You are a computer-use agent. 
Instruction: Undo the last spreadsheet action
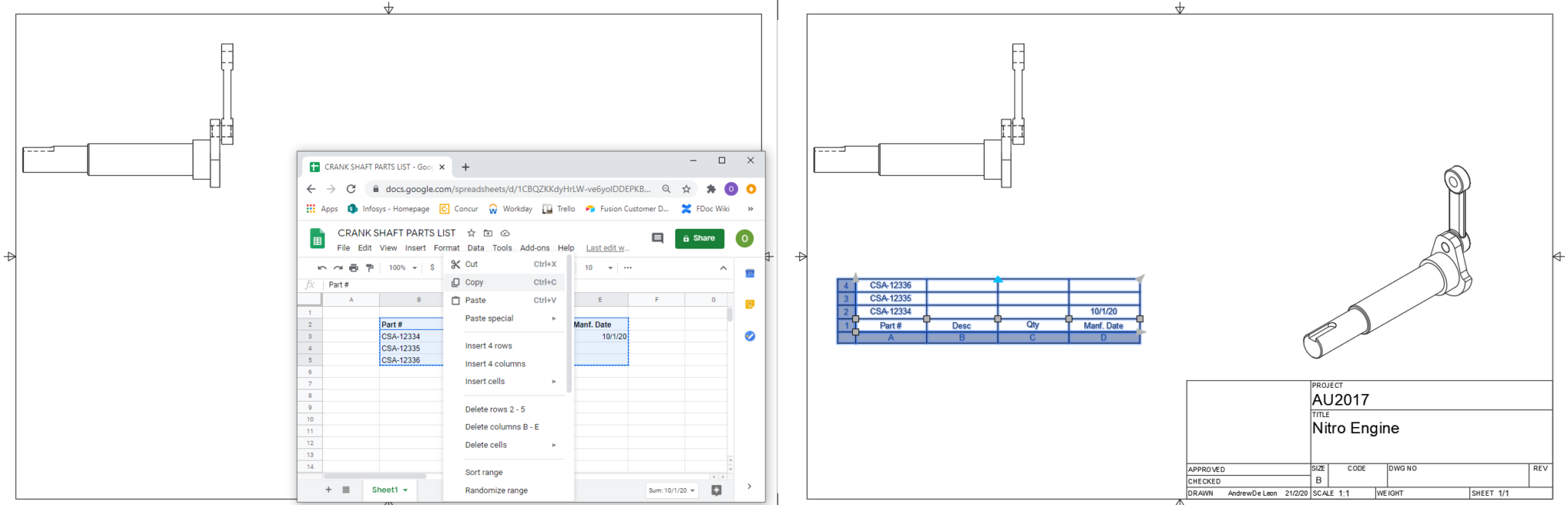(322, 268)
